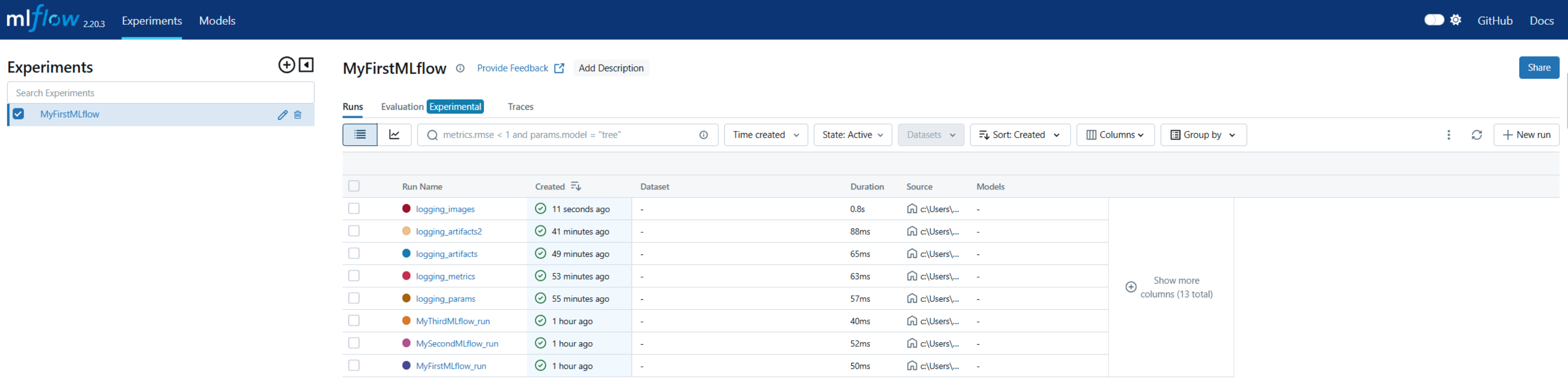Select the Runs tab

coord(352,106)
